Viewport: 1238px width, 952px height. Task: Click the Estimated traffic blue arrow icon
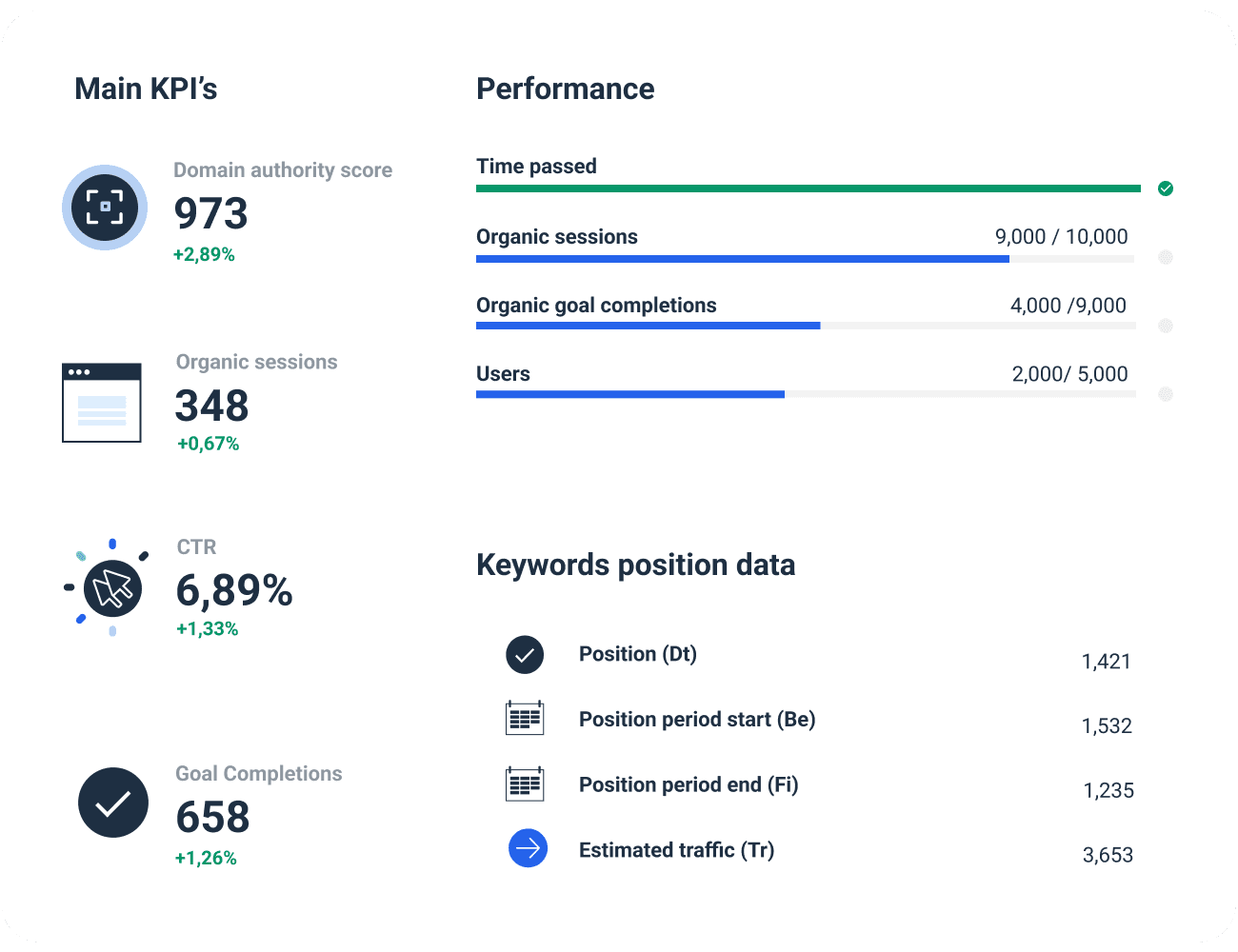528,848
